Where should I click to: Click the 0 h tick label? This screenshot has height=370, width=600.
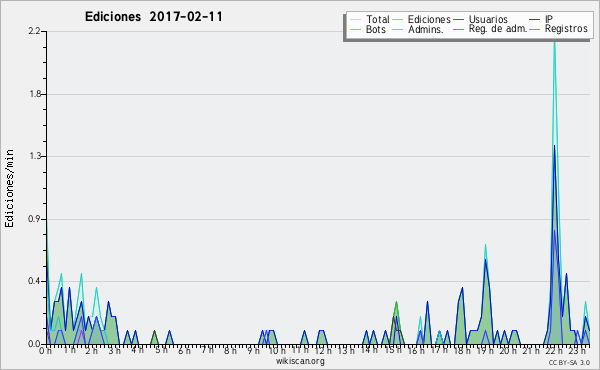(x=45, y=350)
